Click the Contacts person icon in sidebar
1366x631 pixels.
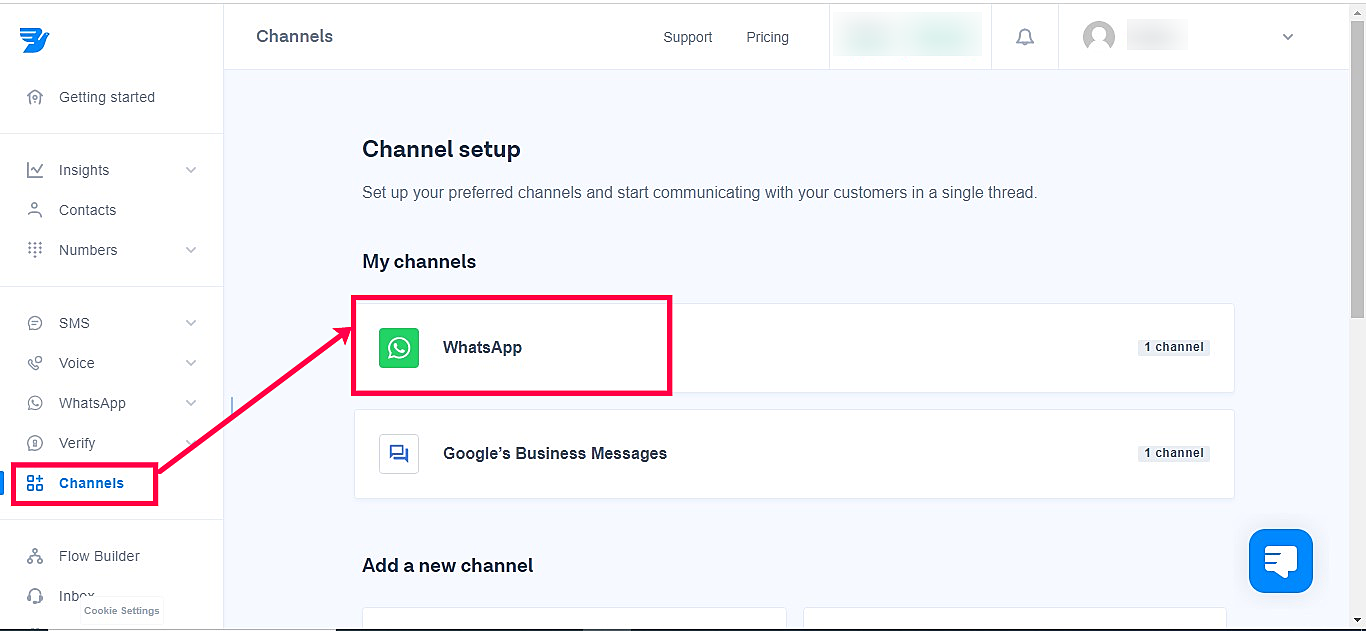[x=35, y=210]
